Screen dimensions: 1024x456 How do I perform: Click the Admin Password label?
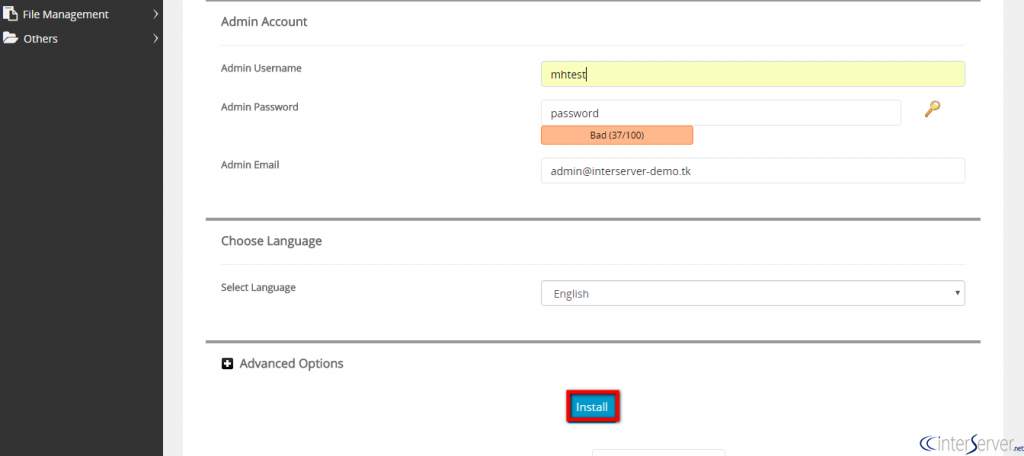click(260, 107)
